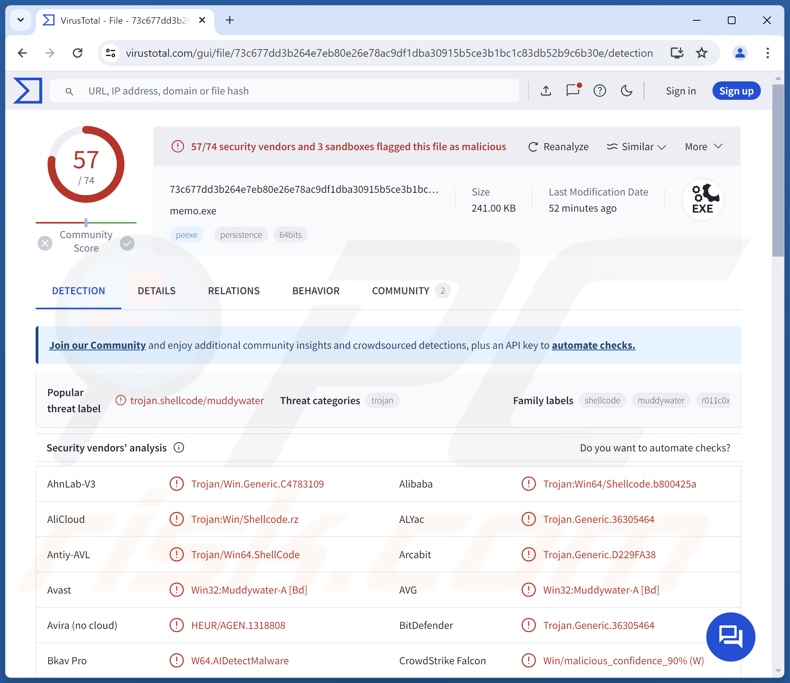Screen dimensions: 790x683
Task: Click Trojan.Generic.D229FA38 Arcabit result
Action: (x=599, y=555)
